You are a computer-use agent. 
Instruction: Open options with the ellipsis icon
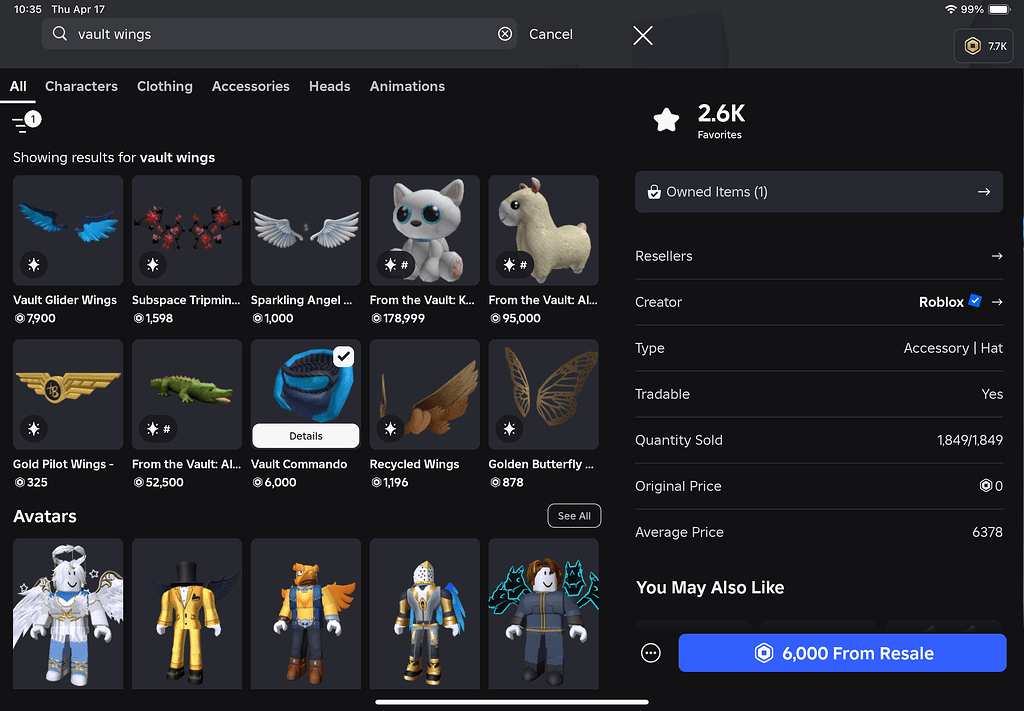coord(651,652)
